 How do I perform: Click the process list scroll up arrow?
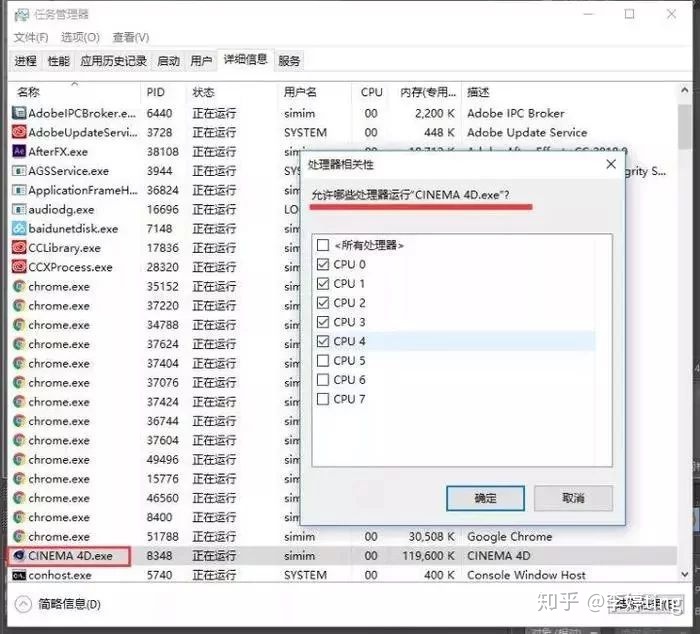(x=684, y=91)
